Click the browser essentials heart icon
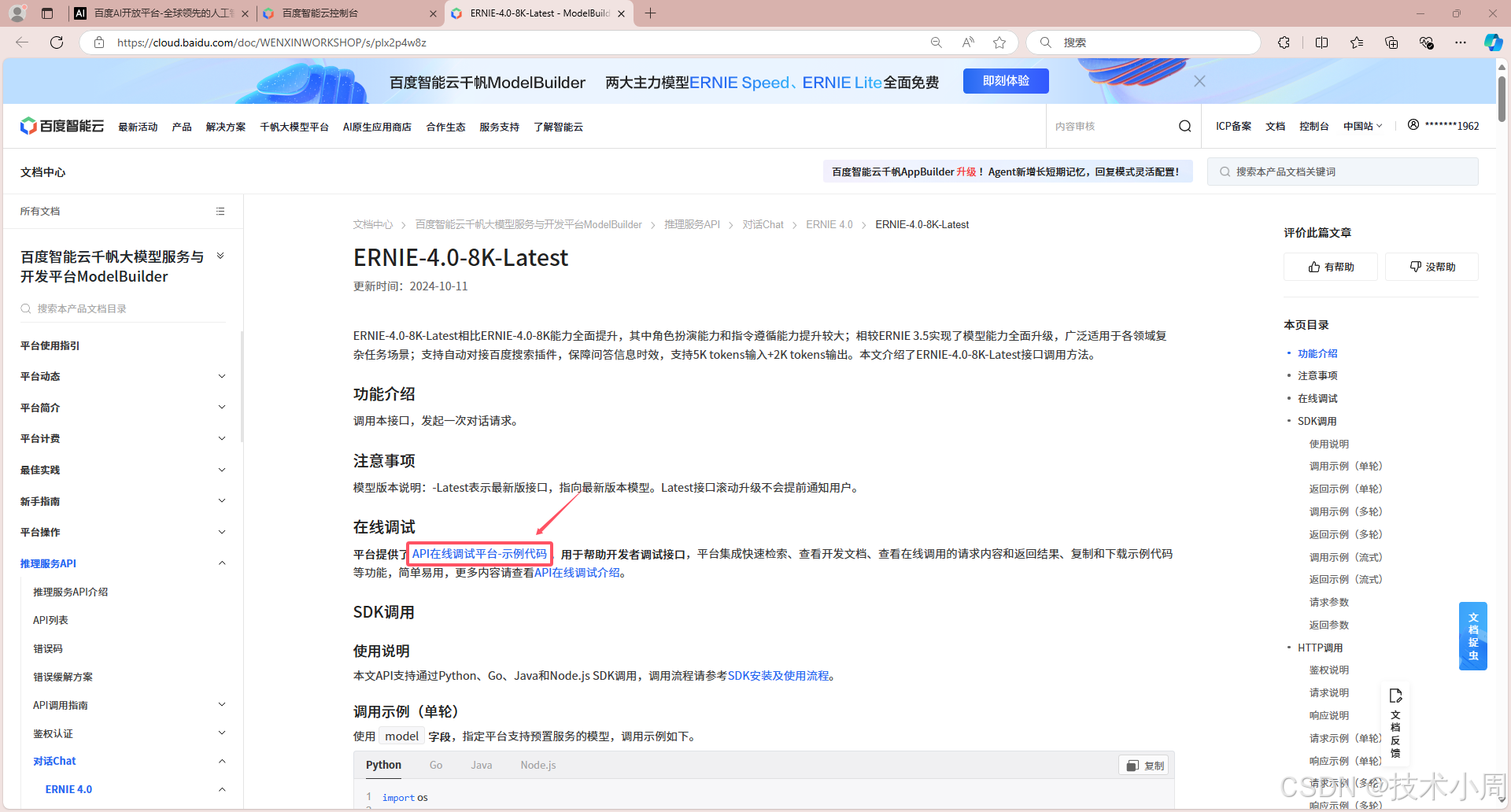The width and height of the screenshot is (1511, 812). pos(1426,42)
